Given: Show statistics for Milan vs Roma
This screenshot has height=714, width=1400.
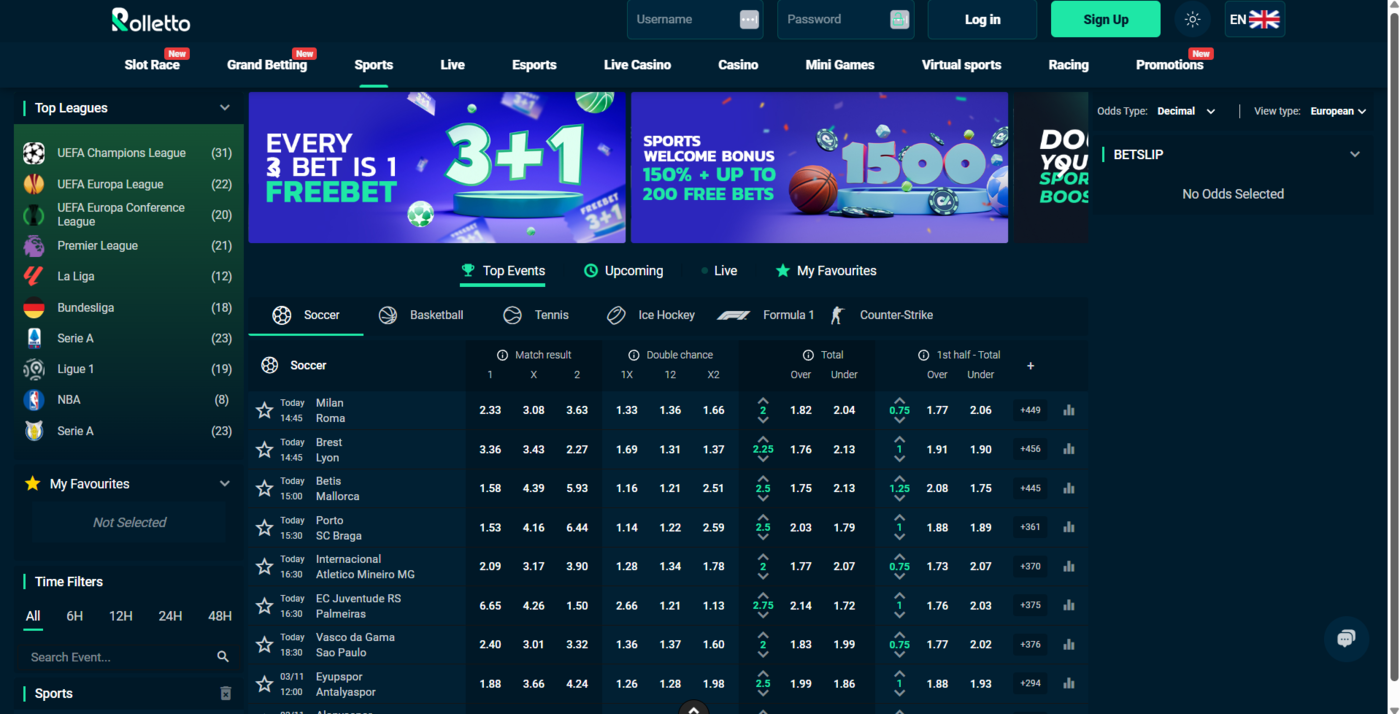Looking at the screenshot, I should point(1069,410).
